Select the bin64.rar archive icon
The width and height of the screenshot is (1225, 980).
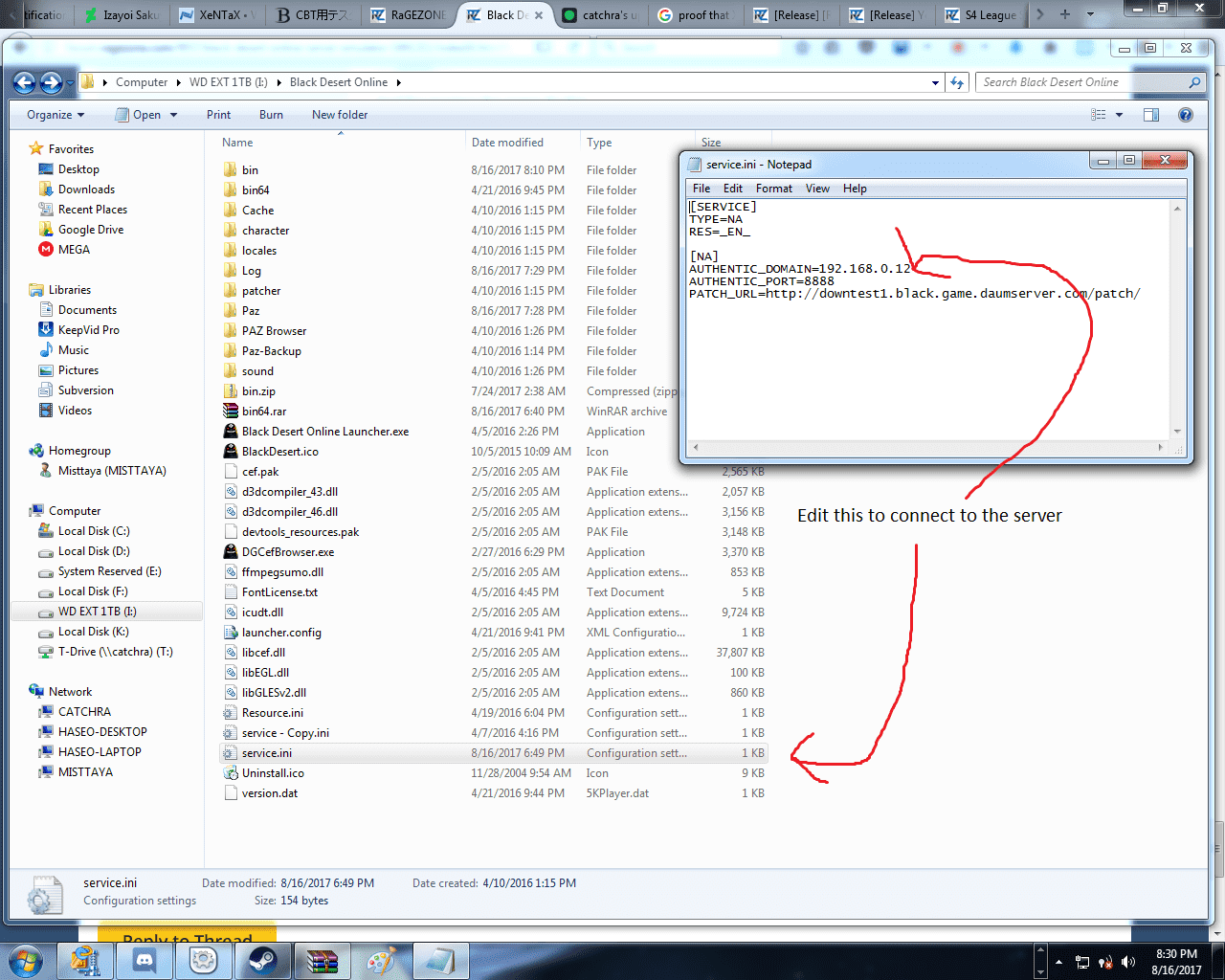tap(231, 412)
